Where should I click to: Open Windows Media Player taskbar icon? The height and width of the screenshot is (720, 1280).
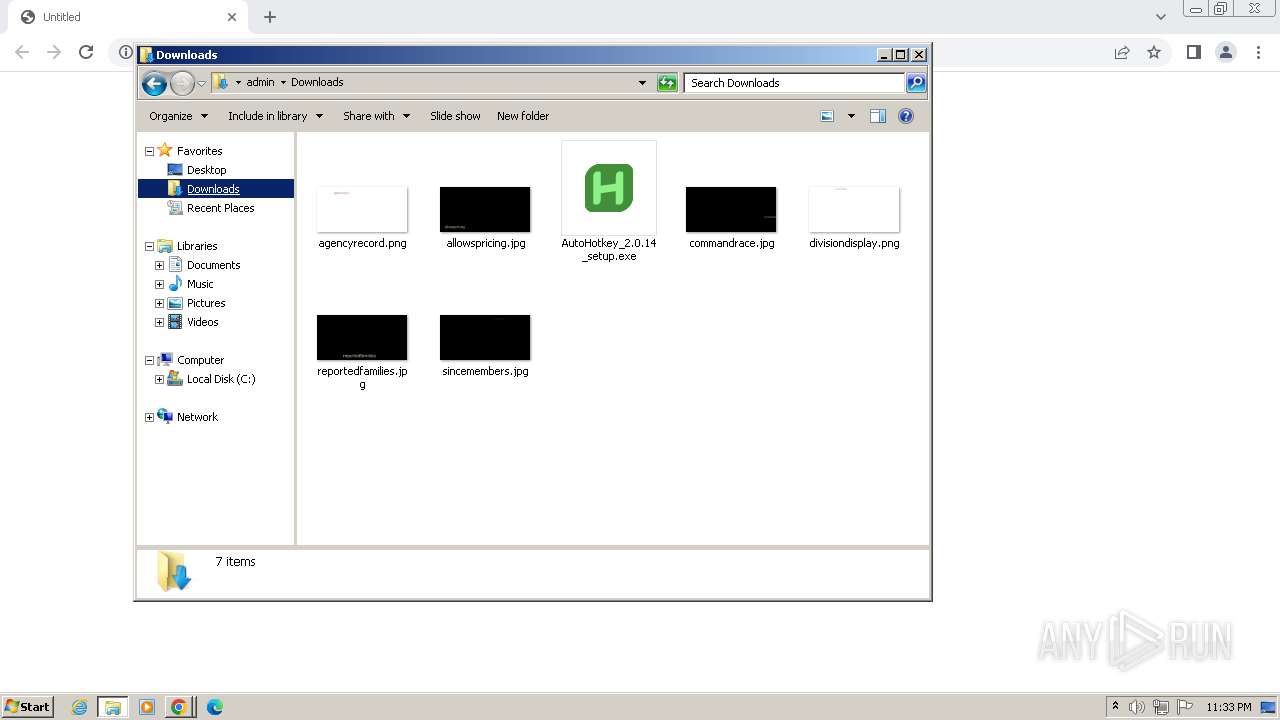tap(147, 707)
